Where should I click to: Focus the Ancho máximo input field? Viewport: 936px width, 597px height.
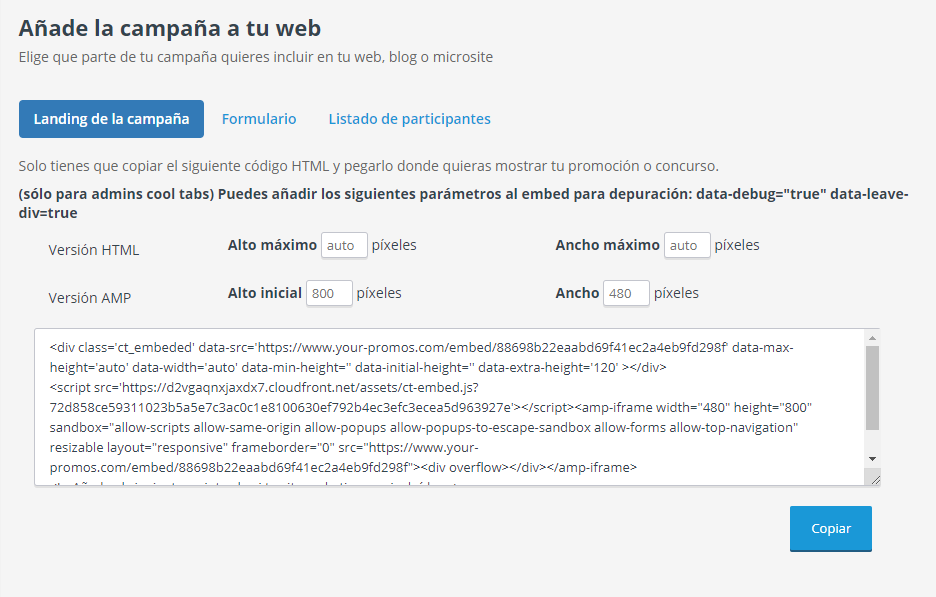pyautogui.click(x=687, y=245)
